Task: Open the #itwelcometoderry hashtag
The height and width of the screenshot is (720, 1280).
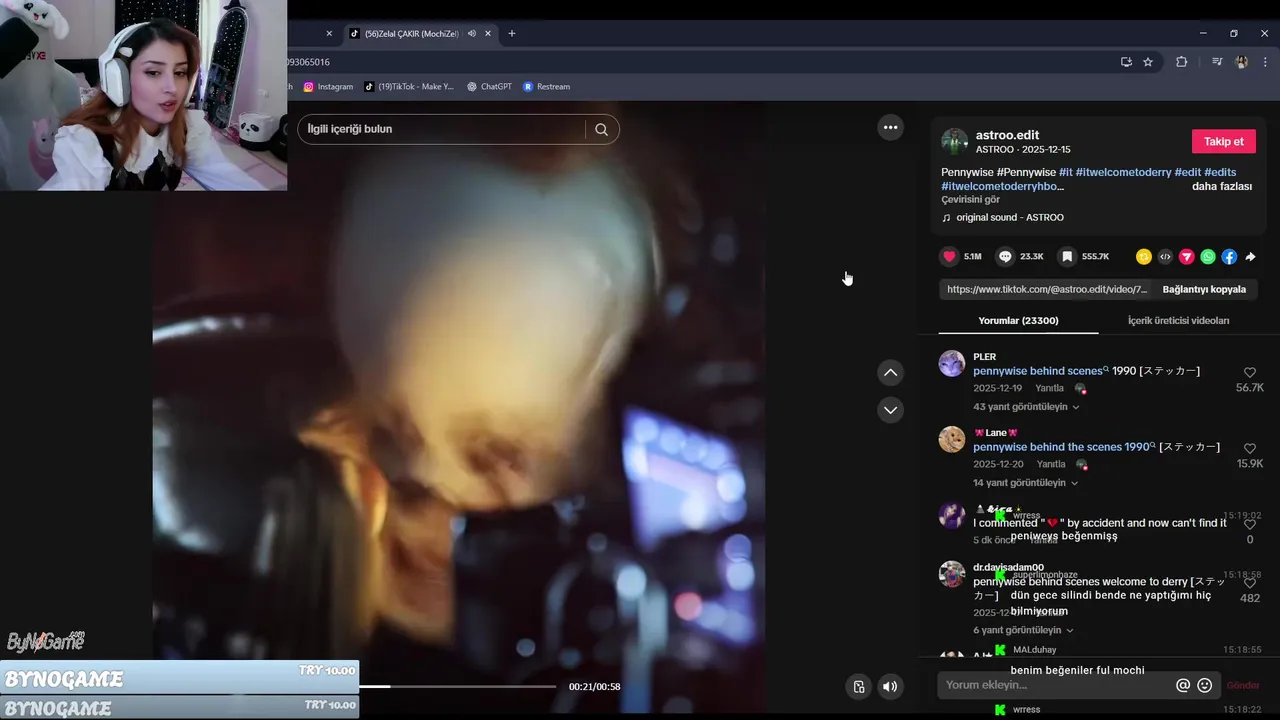Action: pos(1123,172)
